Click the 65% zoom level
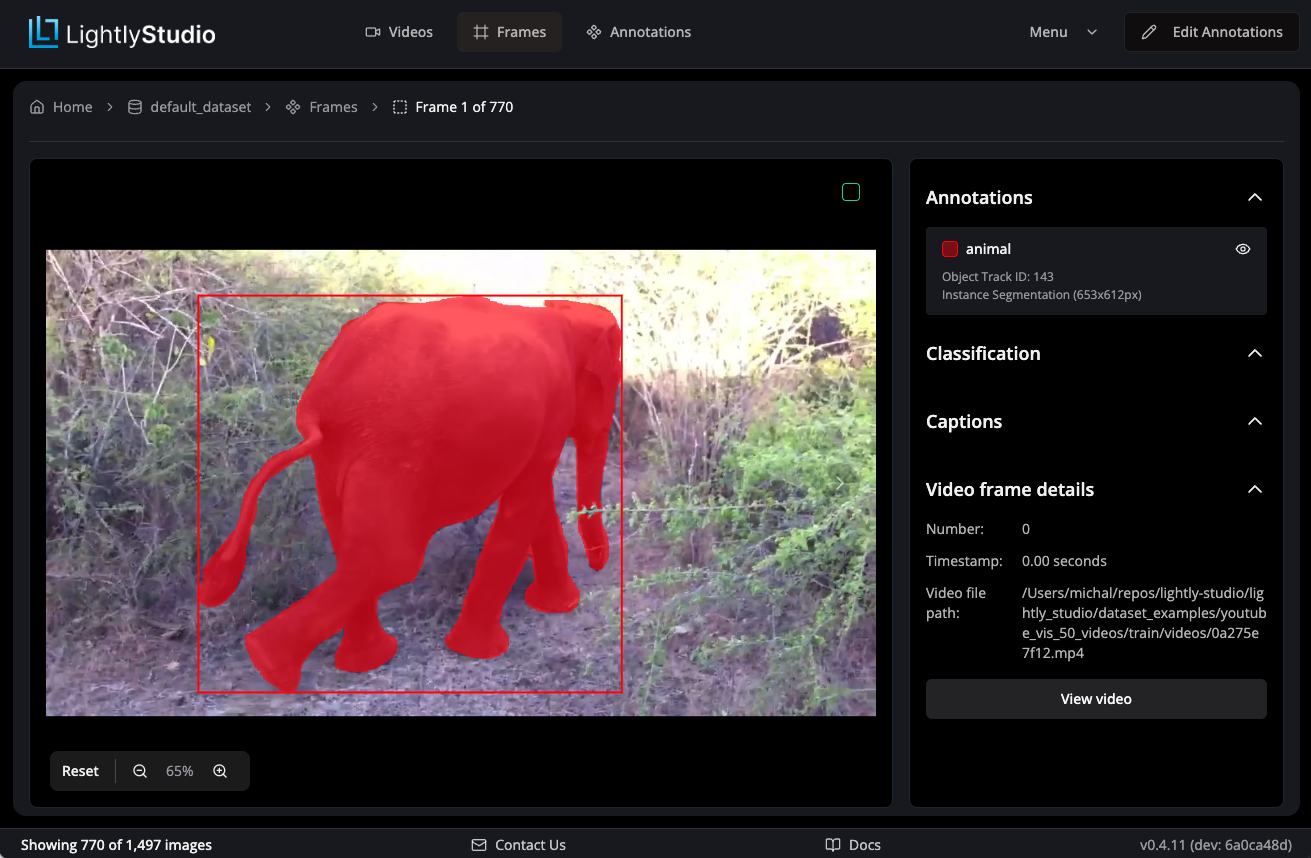 tap(180, 771)
